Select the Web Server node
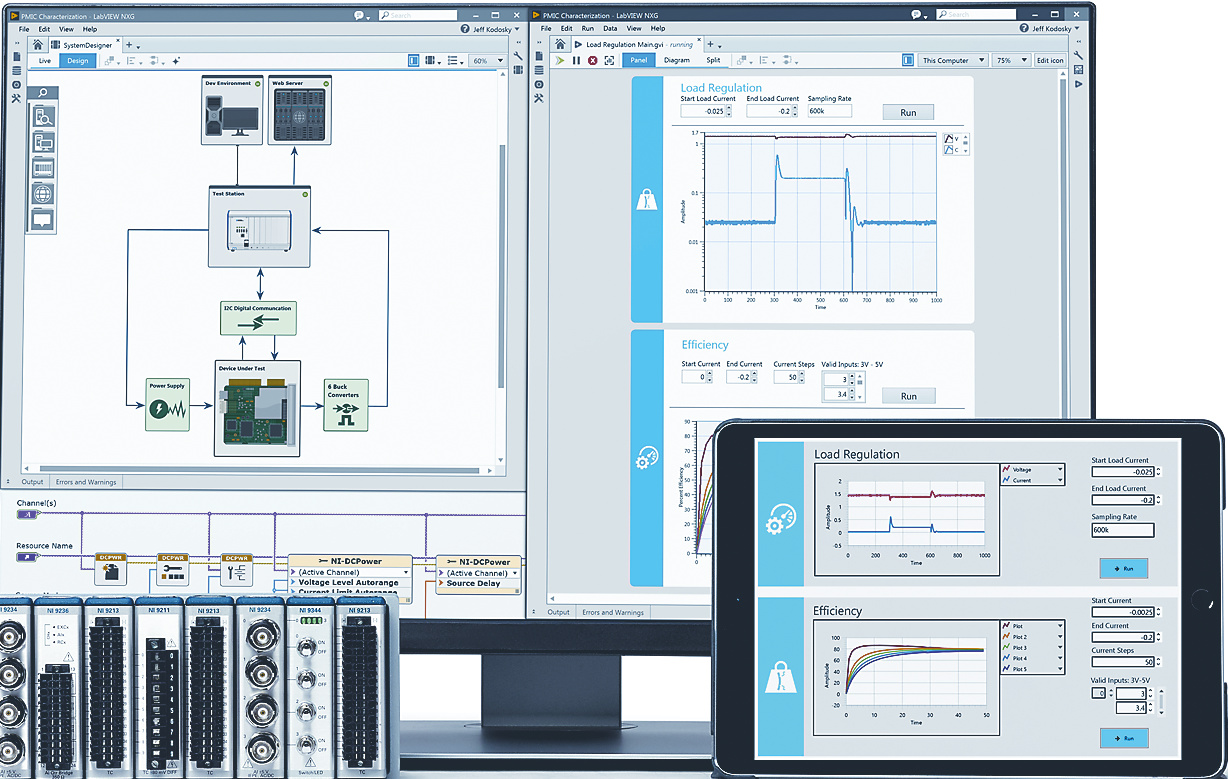This screenshot has height=779, width=1228. coord(300,112)
